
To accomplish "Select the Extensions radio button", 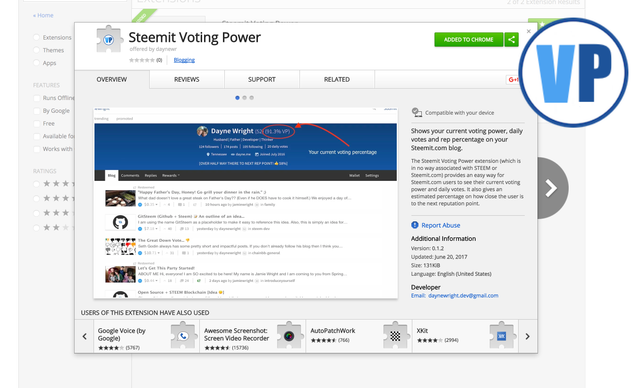I will (x=37, y=37).
